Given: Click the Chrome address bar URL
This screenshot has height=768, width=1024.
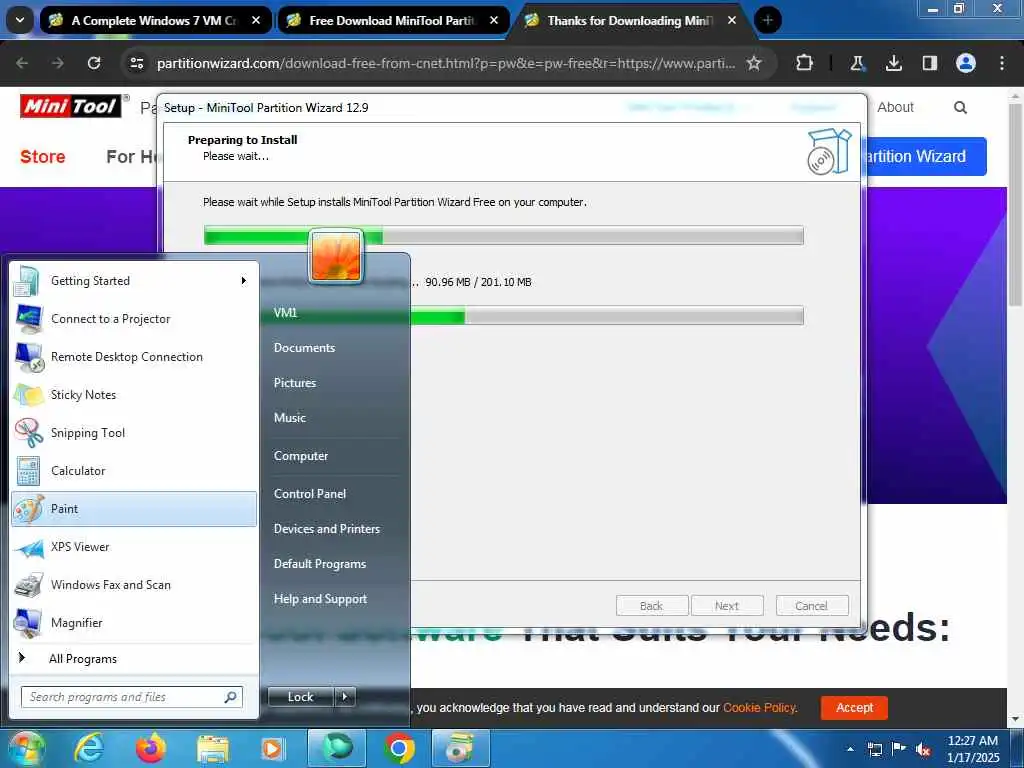Looking at the screenshot, I should pos(446,63).
